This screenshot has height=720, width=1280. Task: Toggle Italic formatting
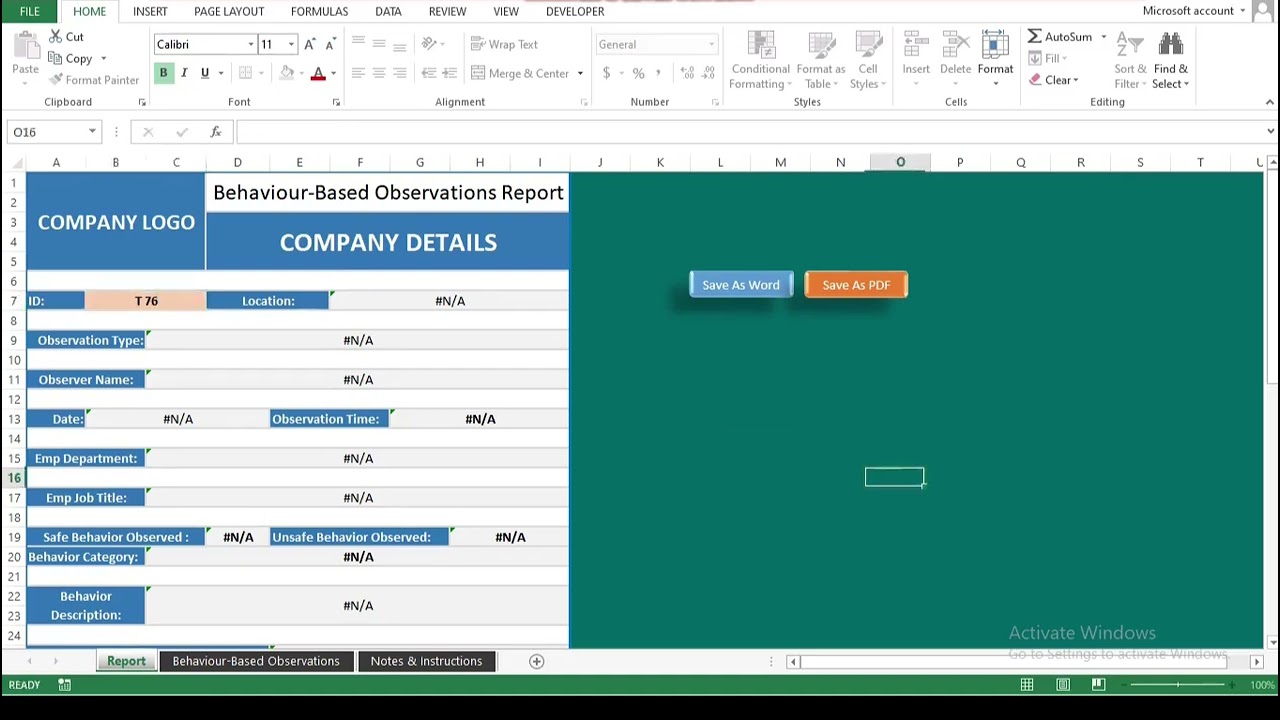[x=184, y=73]
